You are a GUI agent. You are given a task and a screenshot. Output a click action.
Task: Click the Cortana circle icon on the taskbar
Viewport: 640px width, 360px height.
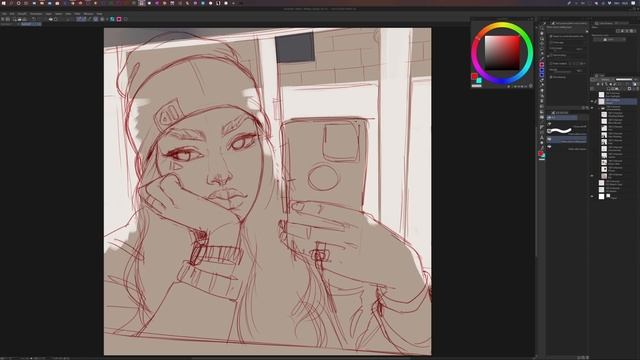[x=18, y=3]
